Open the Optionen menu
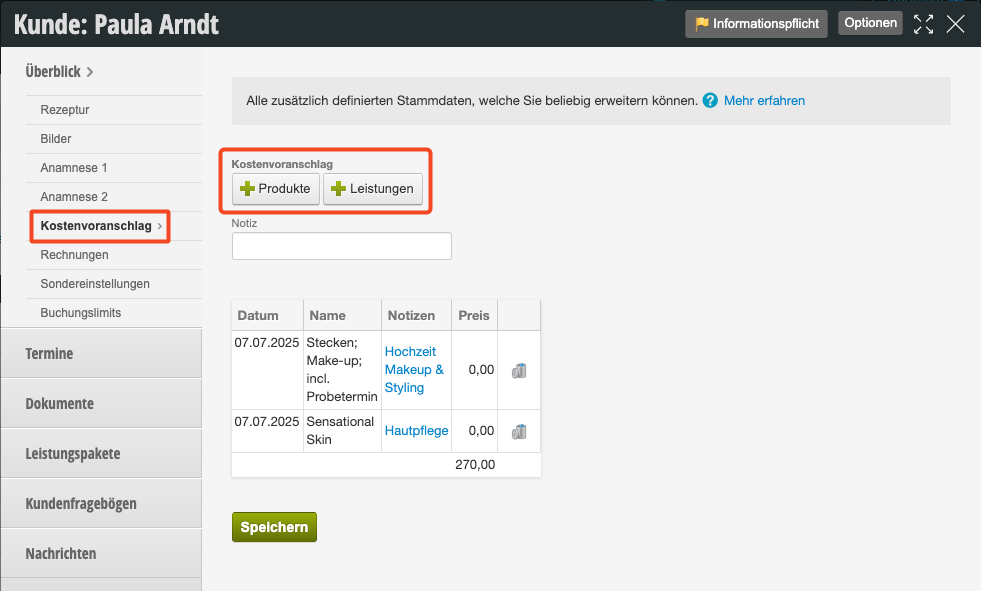The height and width of the screenshot is (591, 981). pyautogui.click(x=870, y=23)
